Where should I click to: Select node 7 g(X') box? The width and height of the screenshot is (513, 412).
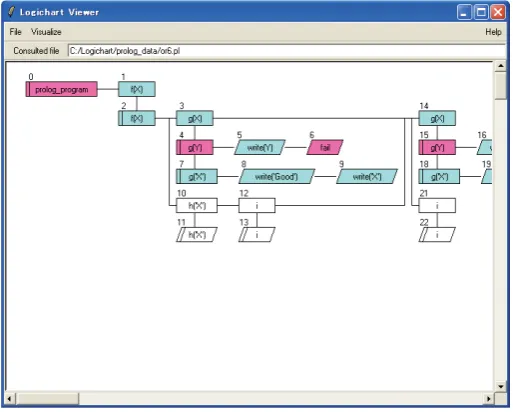click(197, 176)
